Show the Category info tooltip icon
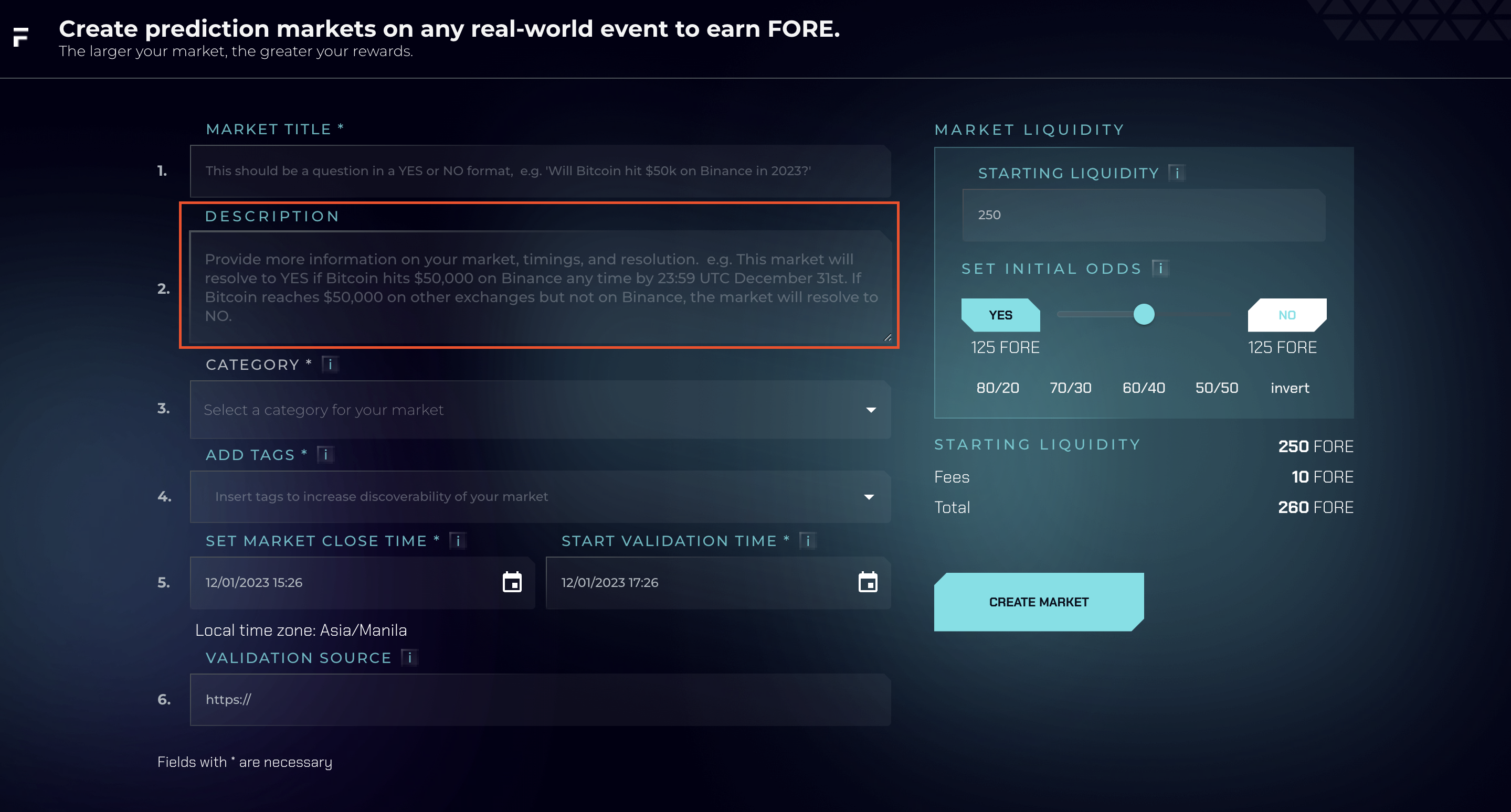 tap(330, 365)
